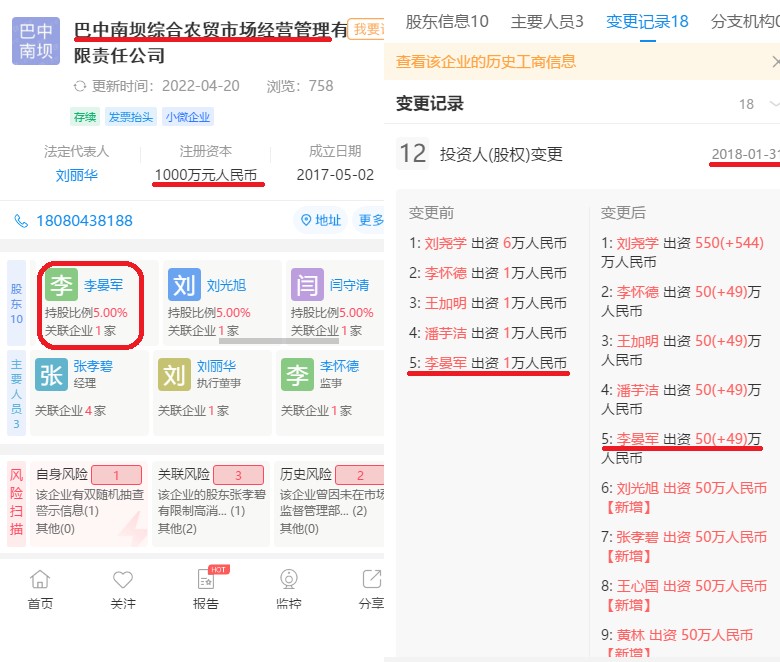Select the 变更记录18 tab
The image size is (780, 662).
tap(647, 21)
